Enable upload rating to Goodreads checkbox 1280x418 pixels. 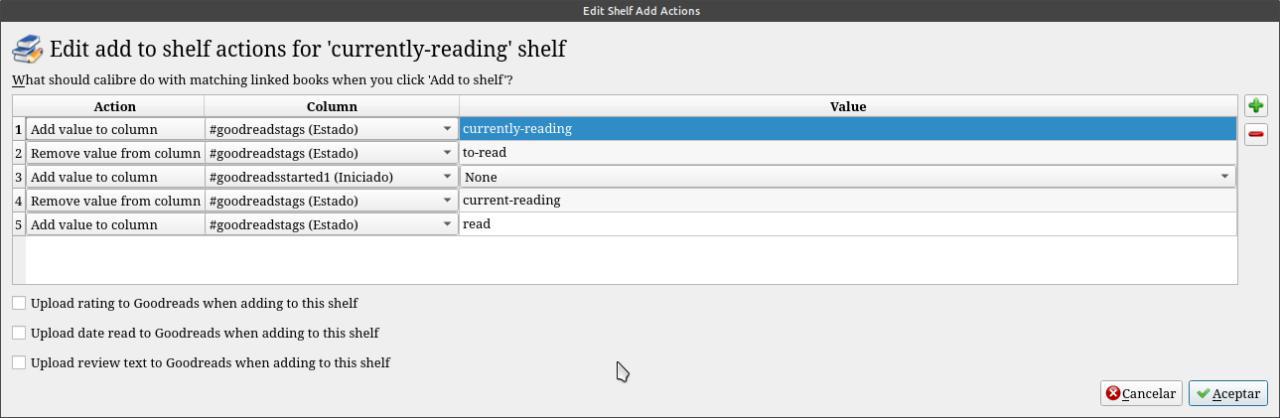point(19,303)
